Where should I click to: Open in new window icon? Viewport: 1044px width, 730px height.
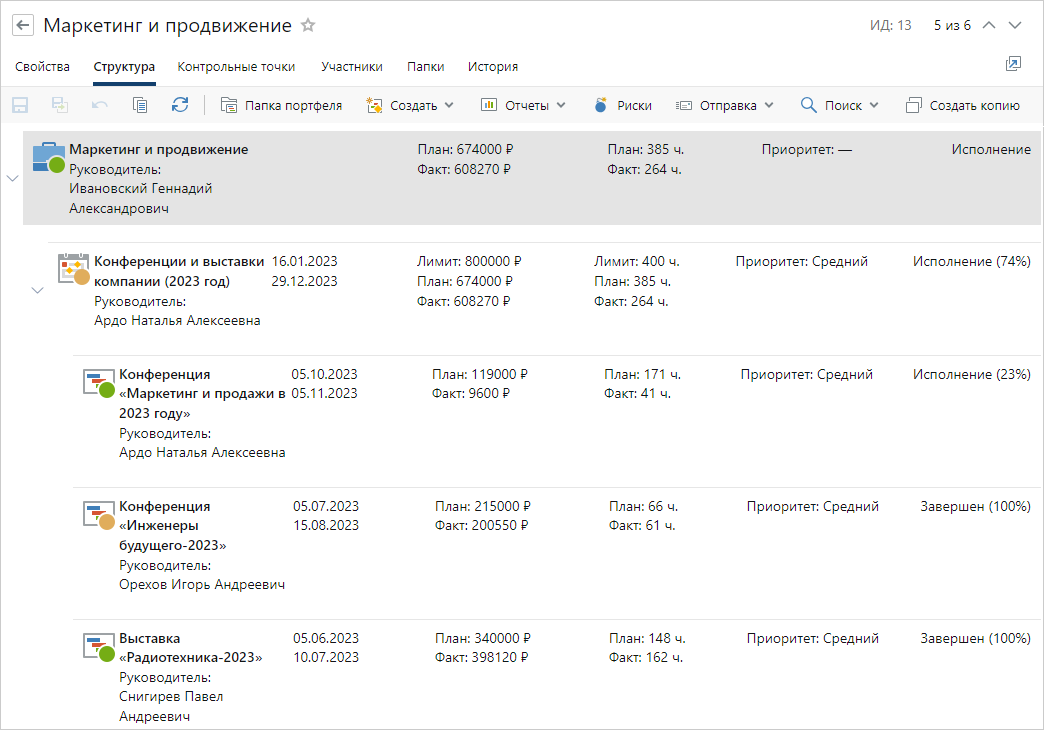[1013, 64]
